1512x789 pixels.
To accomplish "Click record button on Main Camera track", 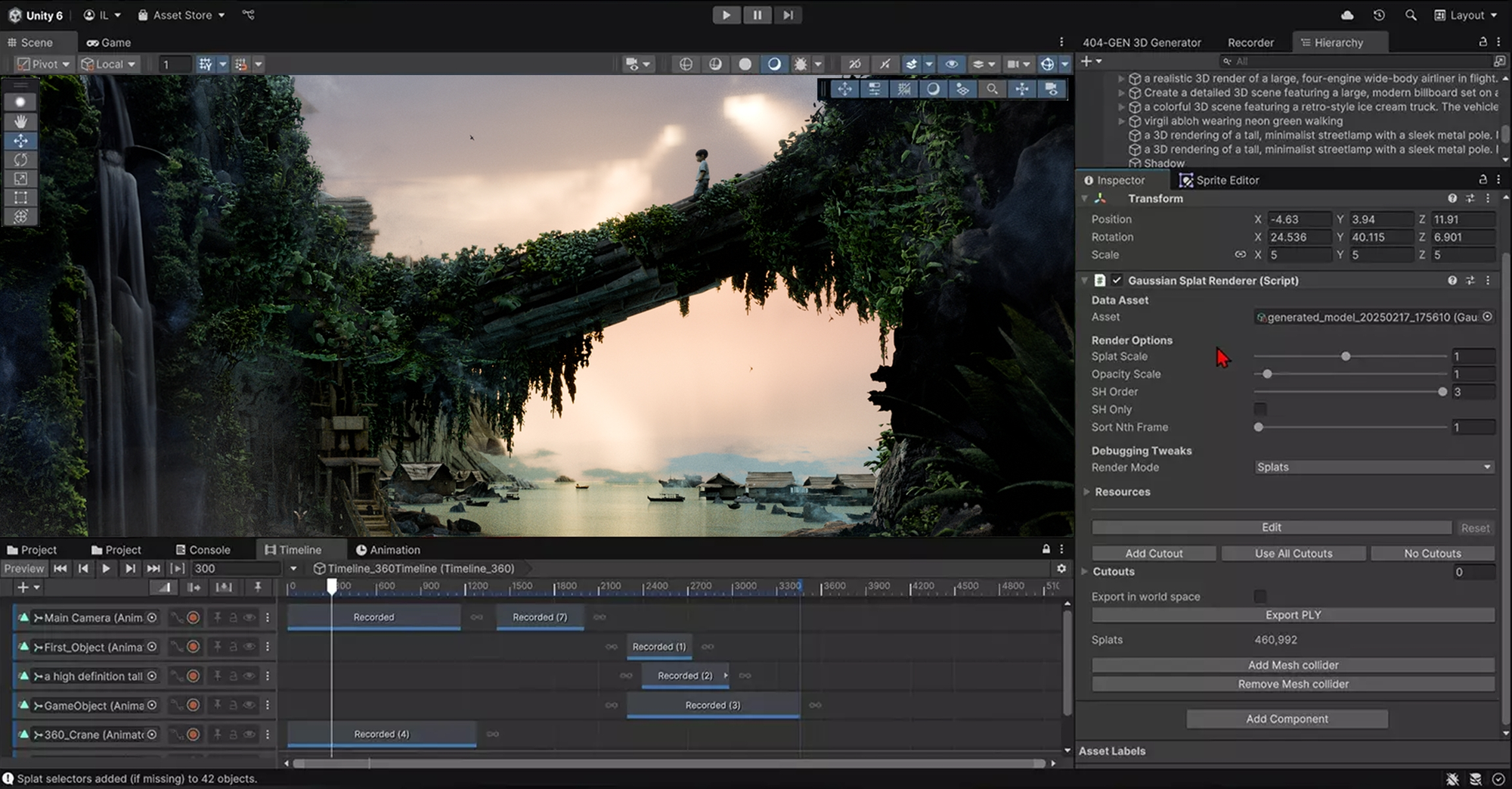I will (194, 618).
